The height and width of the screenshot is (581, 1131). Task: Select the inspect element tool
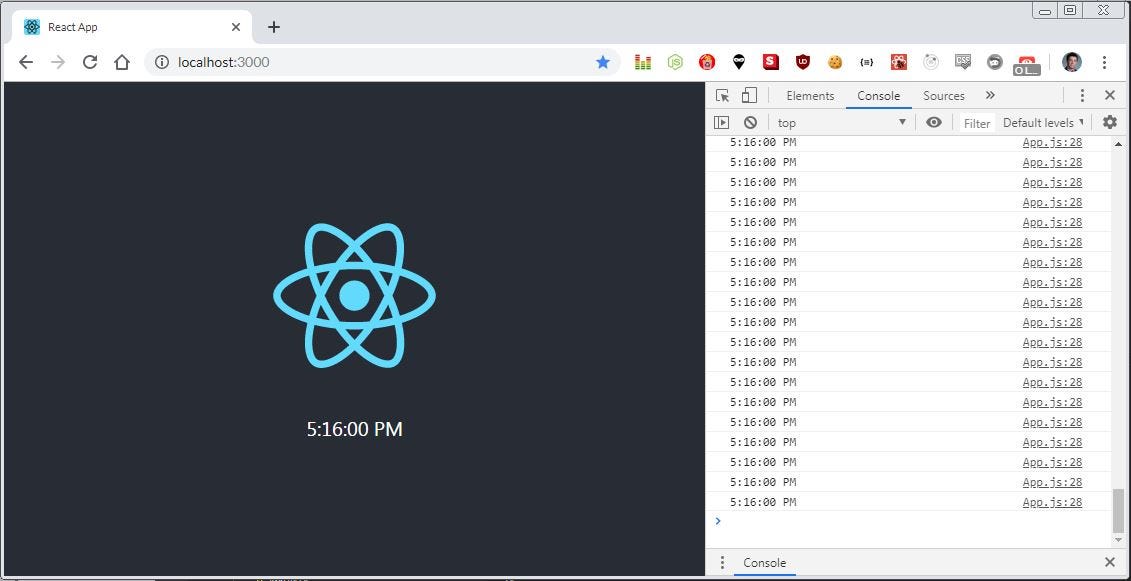click(721, 95)
